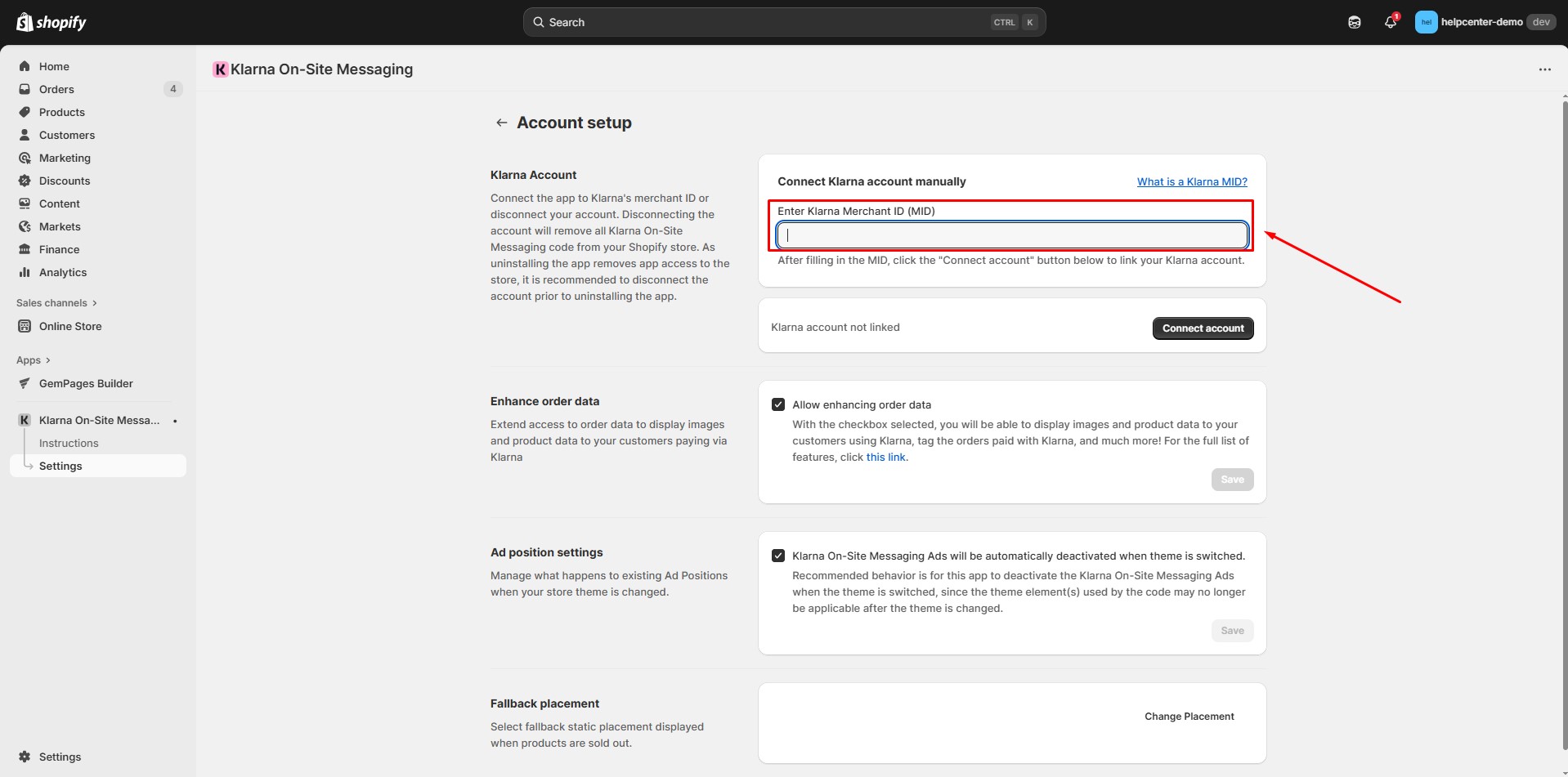The image size is (1568, 777).
Task: Open the Online Store sales channel
Action: (x=70, y=326)
